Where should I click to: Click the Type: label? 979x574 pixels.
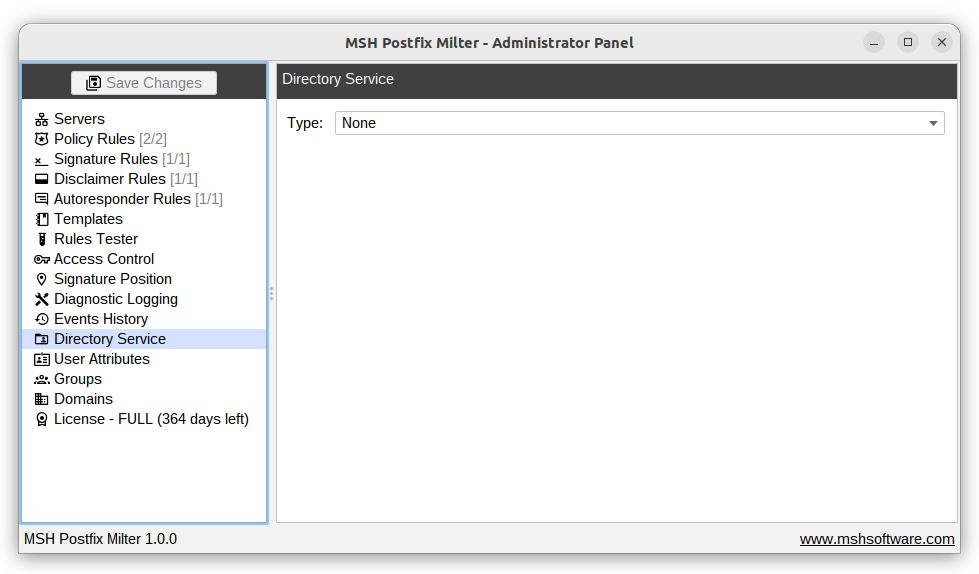[305, 123]
